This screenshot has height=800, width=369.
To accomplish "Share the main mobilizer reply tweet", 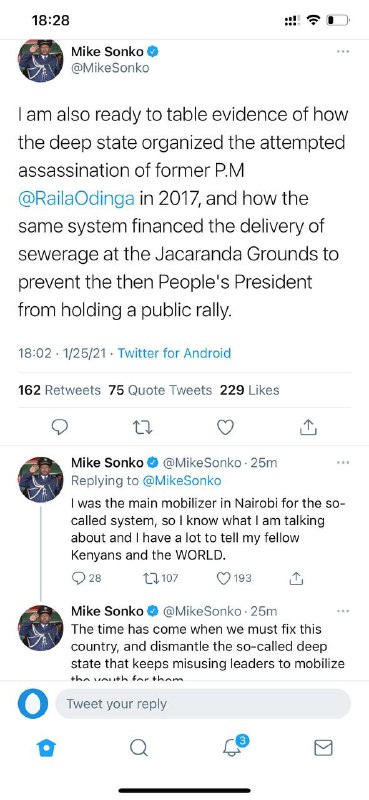I will (x=297, y=578).
